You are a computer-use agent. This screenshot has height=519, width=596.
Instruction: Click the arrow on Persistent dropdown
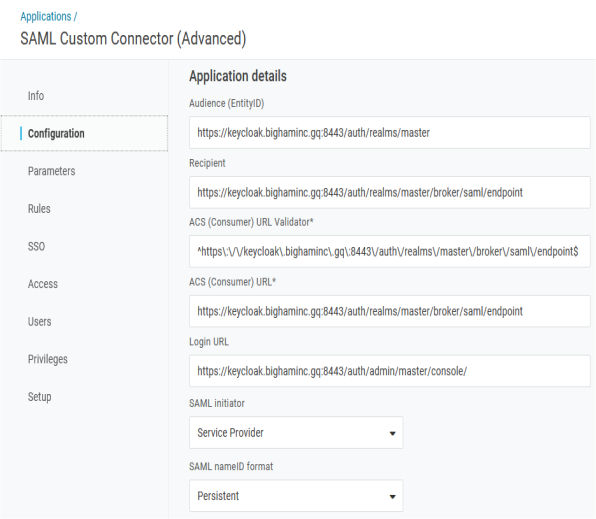point(393,497)
